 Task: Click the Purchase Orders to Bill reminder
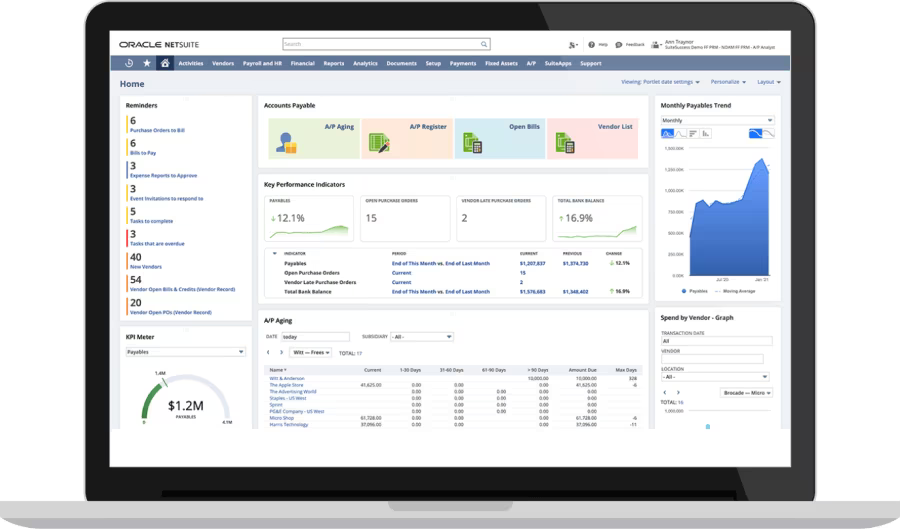pyautogui.click(x=156, y=128)
